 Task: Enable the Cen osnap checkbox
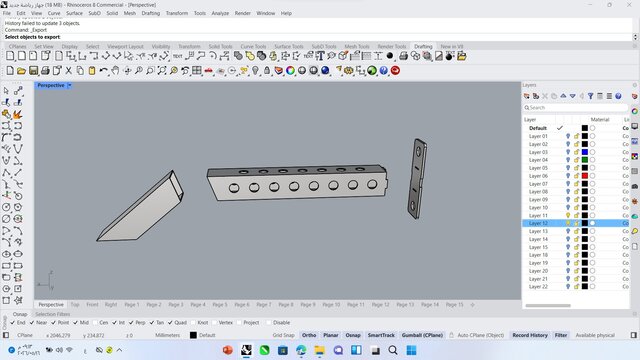pyautogui.click(x=95, y=322)
